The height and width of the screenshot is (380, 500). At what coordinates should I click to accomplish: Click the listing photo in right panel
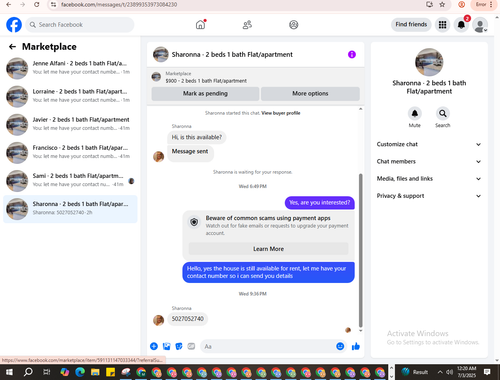point(429,62)
